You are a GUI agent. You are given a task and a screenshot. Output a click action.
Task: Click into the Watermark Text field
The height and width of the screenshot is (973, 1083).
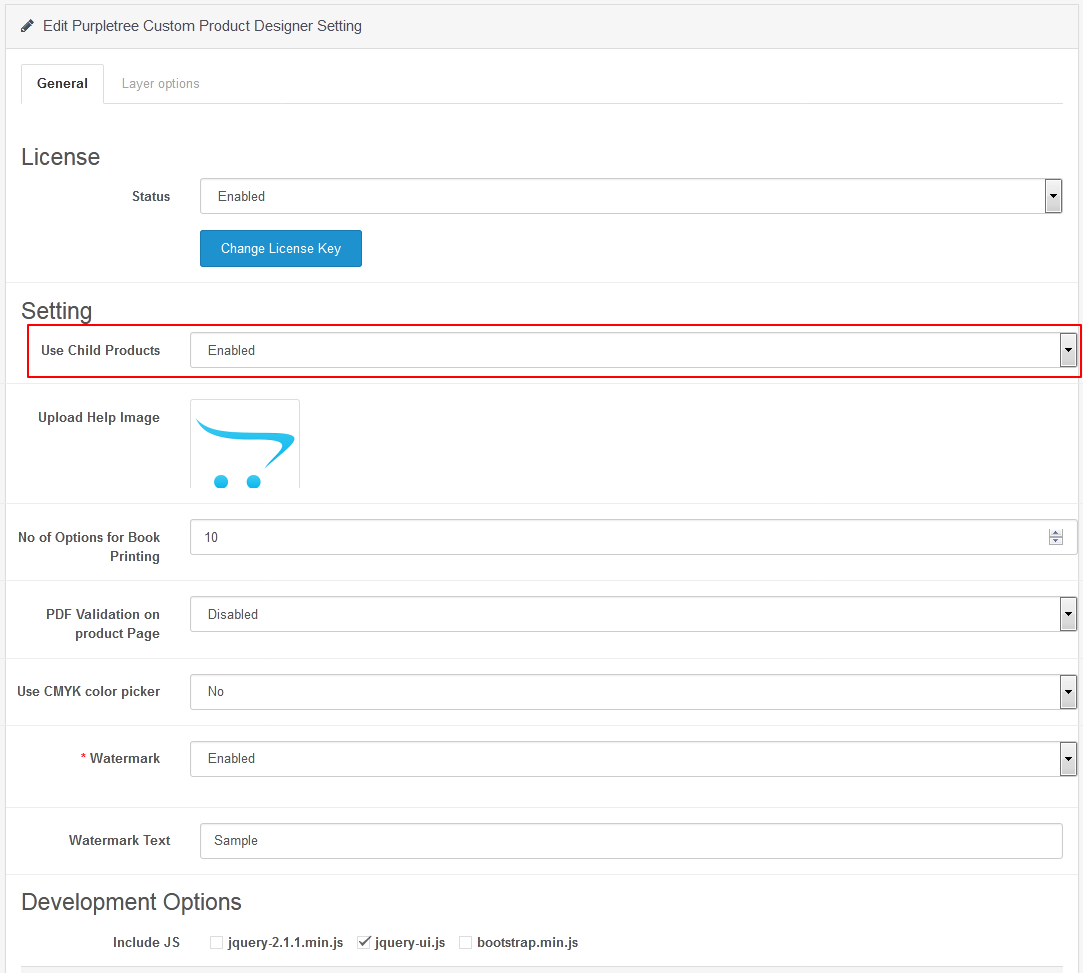631,840
